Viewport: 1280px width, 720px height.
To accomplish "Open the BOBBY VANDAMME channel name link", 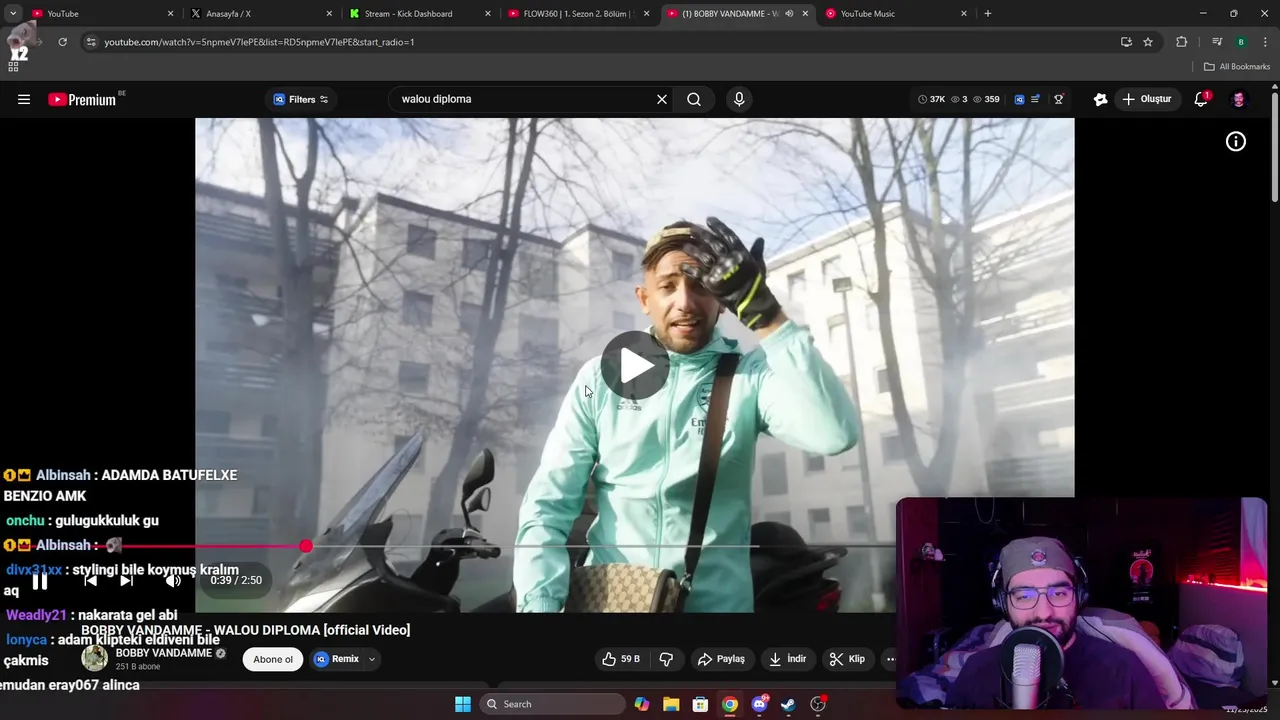I will [163, 653].
